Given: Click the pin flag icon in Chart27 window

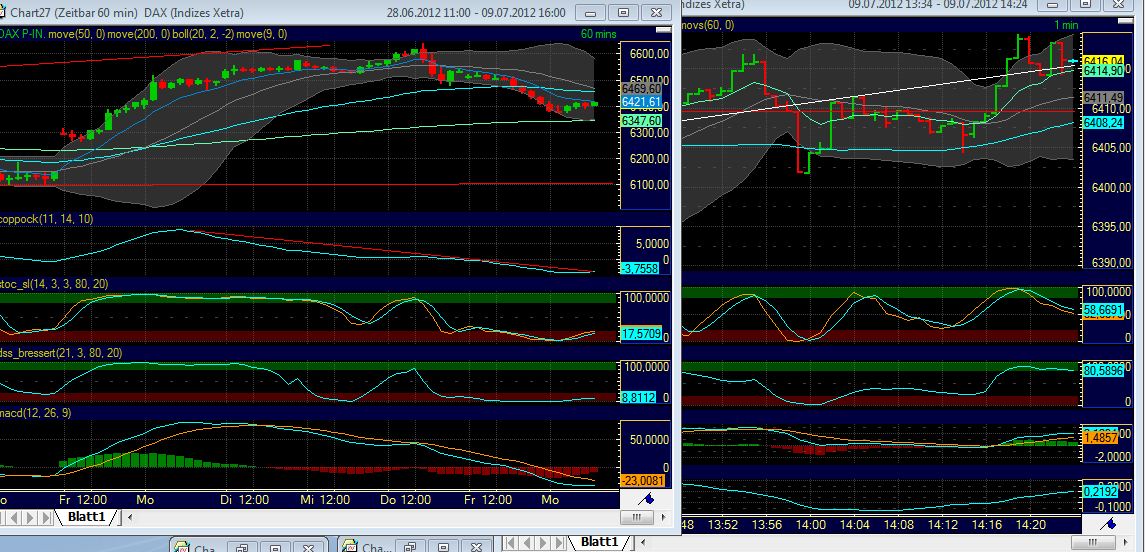Looking at the screenshot, I should [x=646, y=499].
